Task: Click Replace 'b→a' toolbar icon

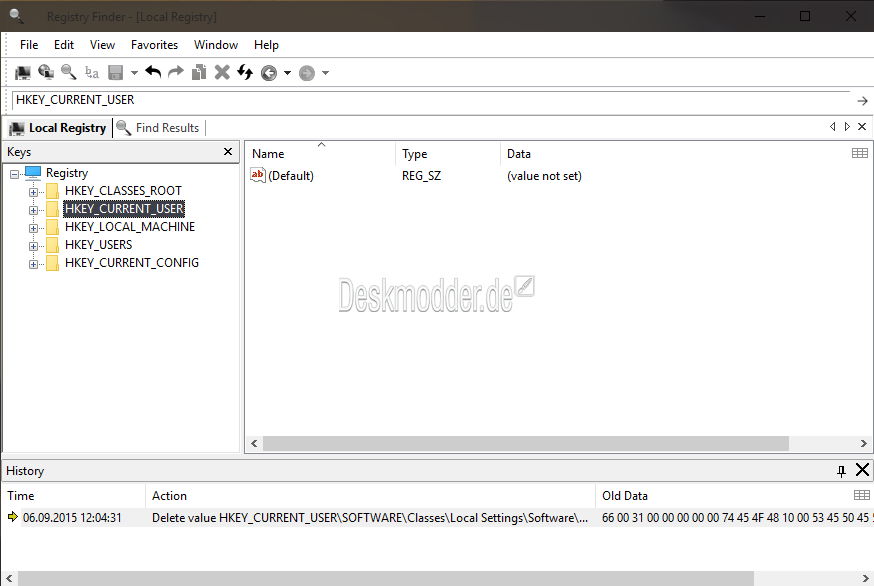Action: (92, 72)
